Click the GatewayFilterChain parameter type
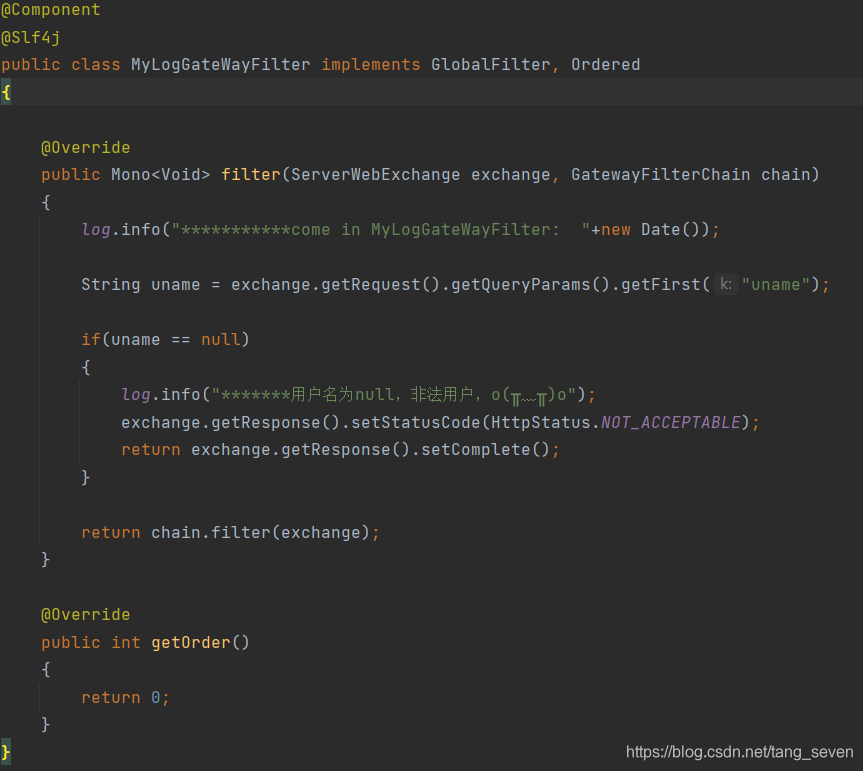This screenshot has width=863, height=771. 660,175
